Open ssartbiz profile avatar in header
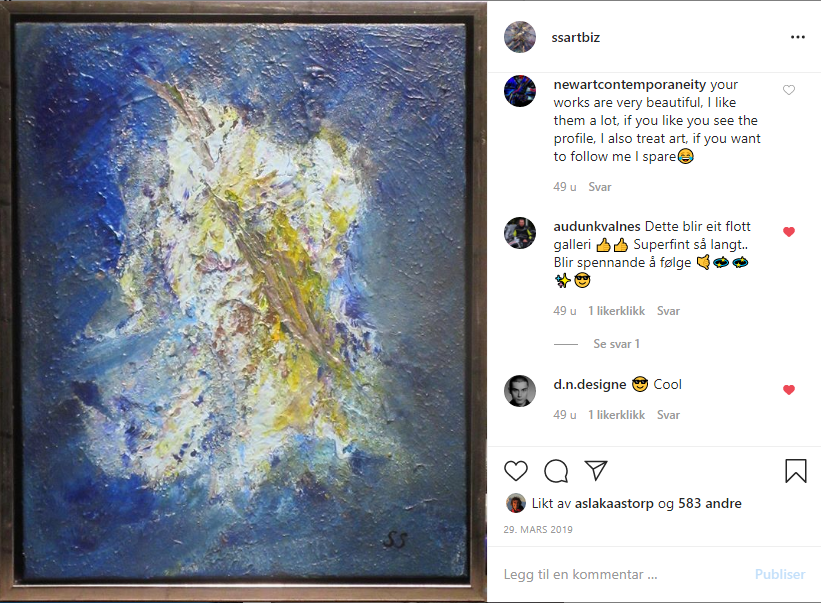The height and width of the screenshot is (603, 821). (x=520, y=37)
